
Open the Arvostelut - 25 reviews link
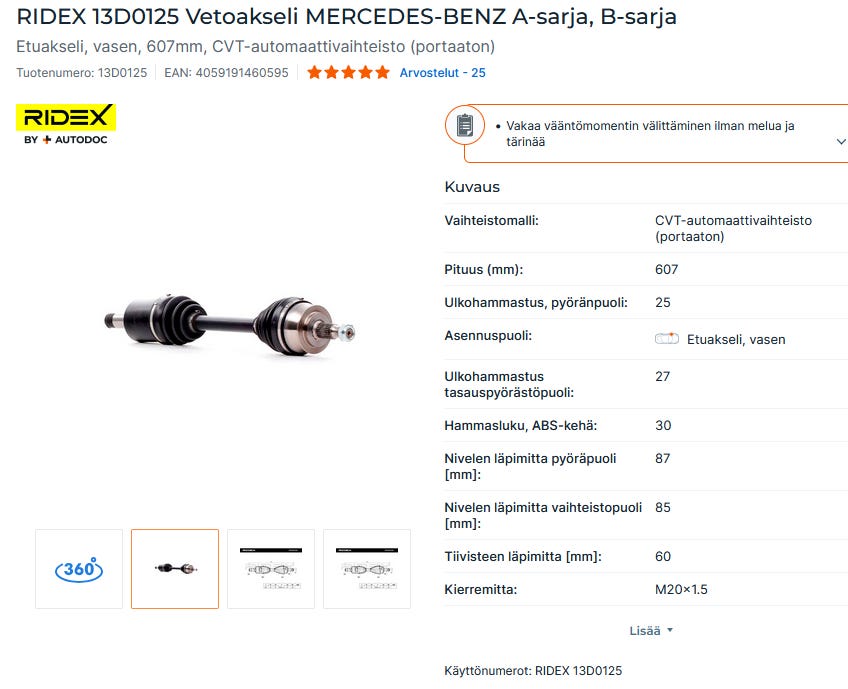[442, 72]
